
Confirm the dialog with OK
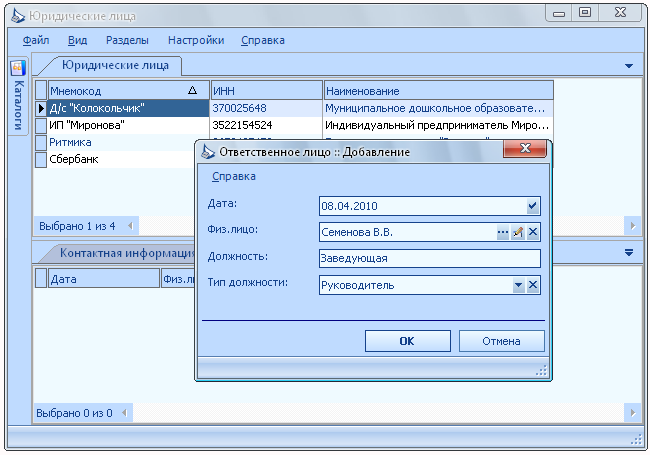coord(407,341)
